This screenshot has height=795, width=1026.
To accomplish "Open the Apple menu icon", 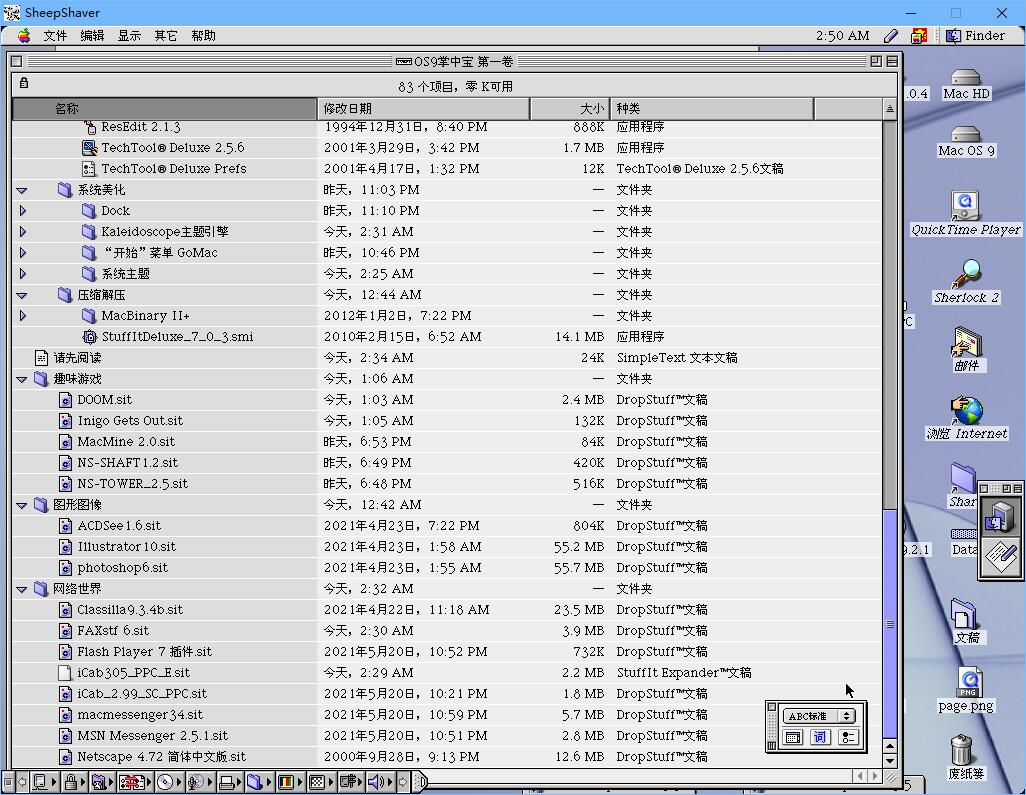I will (24, 35).
